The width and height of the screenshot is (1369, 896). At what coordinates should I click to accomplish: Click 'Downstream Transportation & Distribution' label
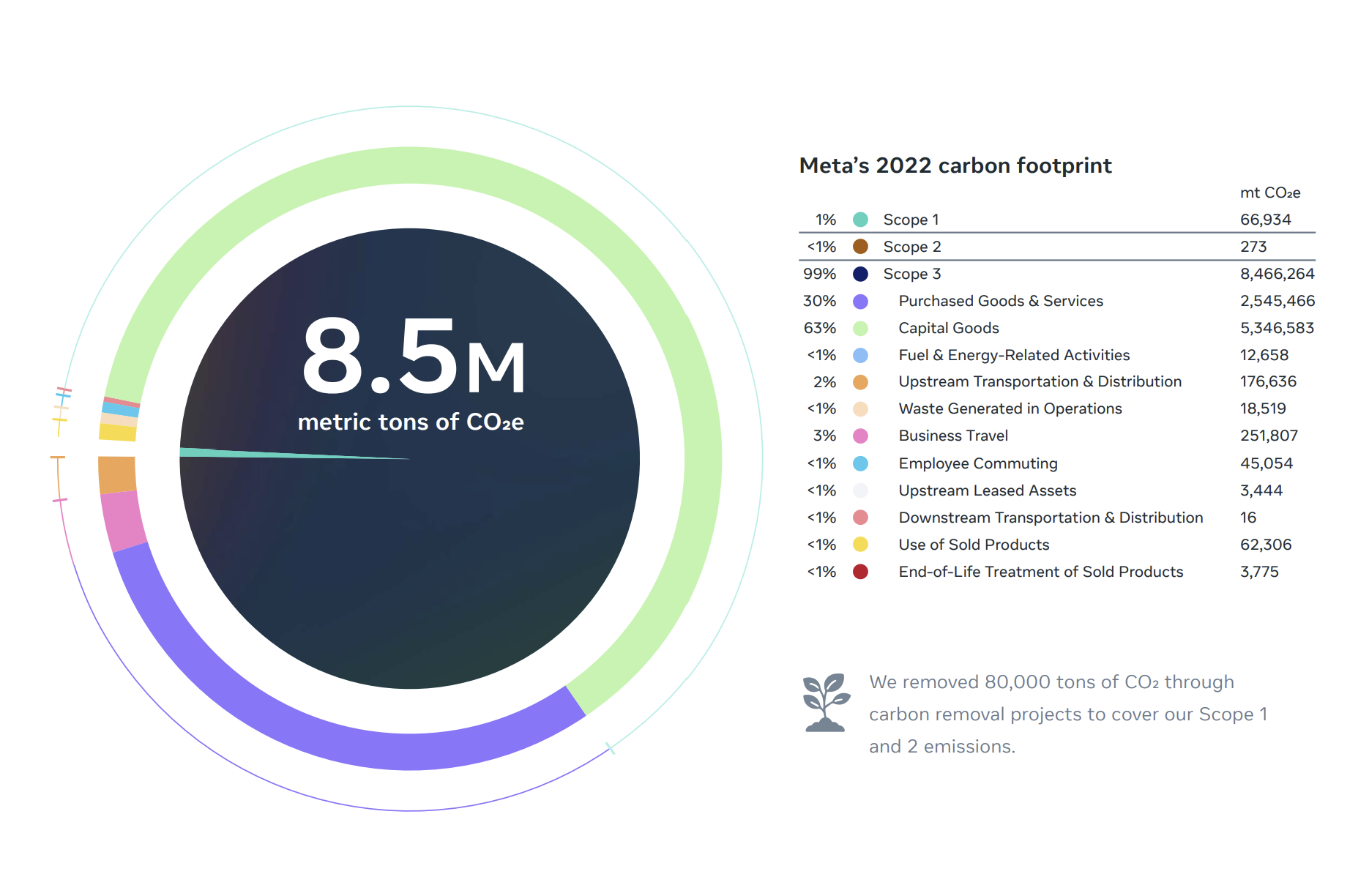tap(1051, 518)
